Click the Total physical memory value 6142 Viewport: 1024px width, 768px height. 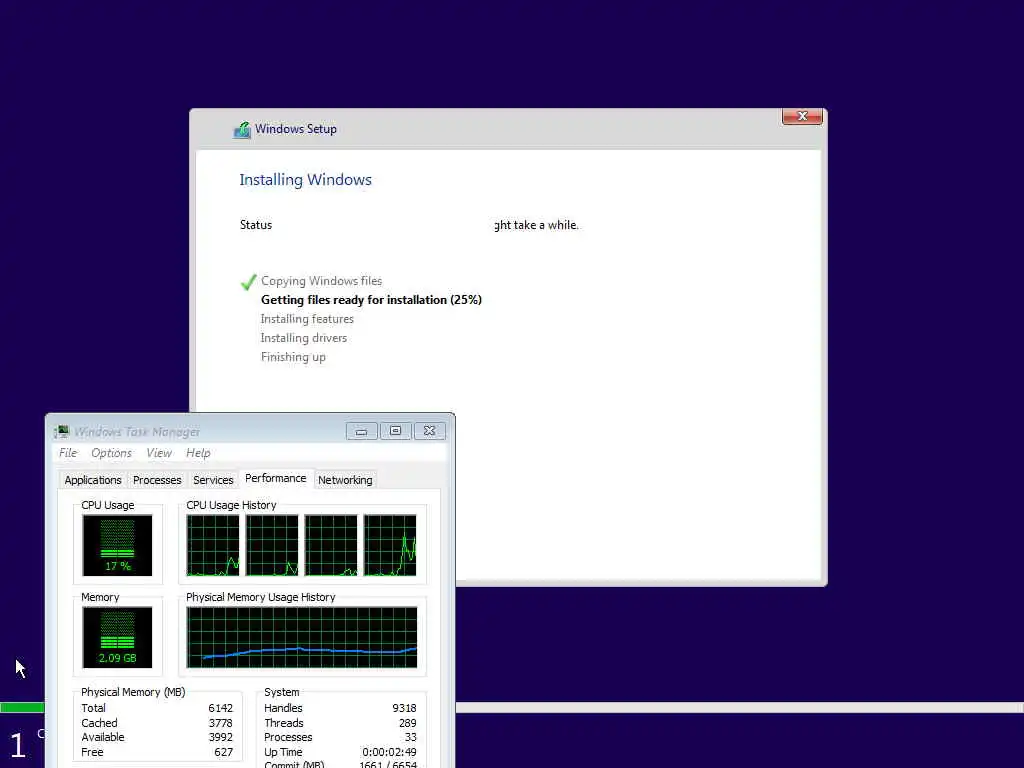pyautogui.click(x=221, y=708)
